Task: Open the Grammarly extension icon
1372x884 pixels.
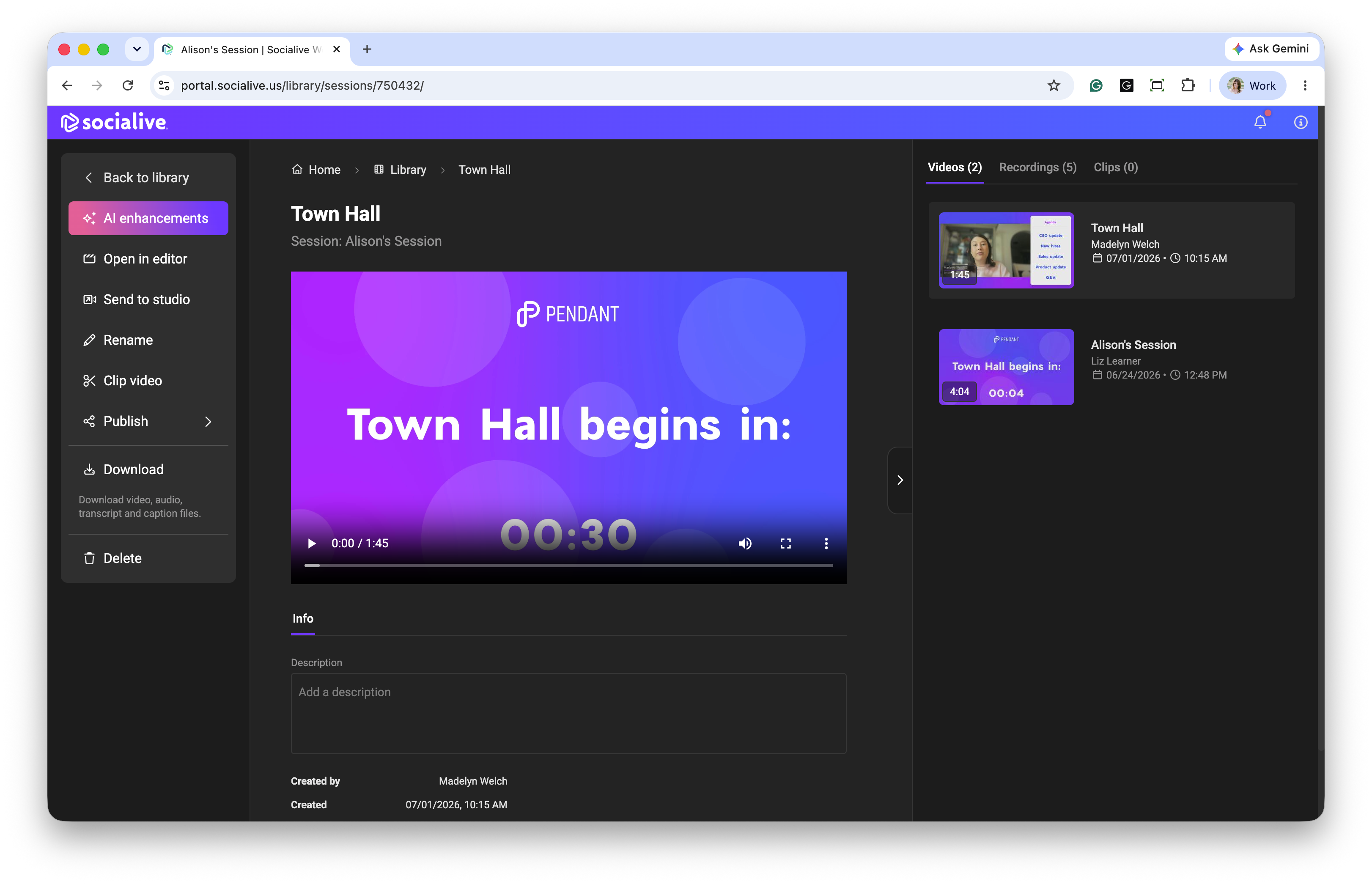Action: point(1096,85)
